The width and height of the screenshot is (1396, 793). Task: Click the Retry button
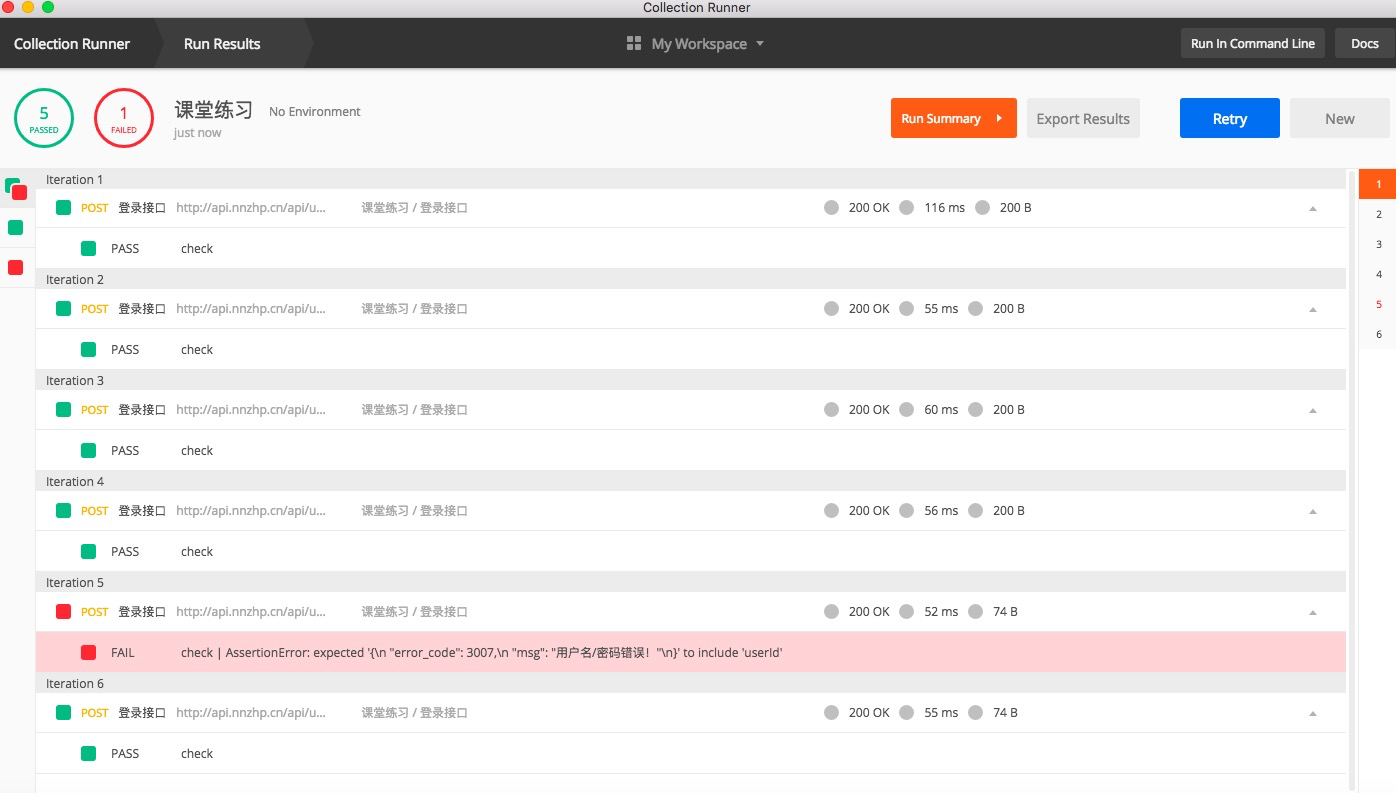(1229, 118)
